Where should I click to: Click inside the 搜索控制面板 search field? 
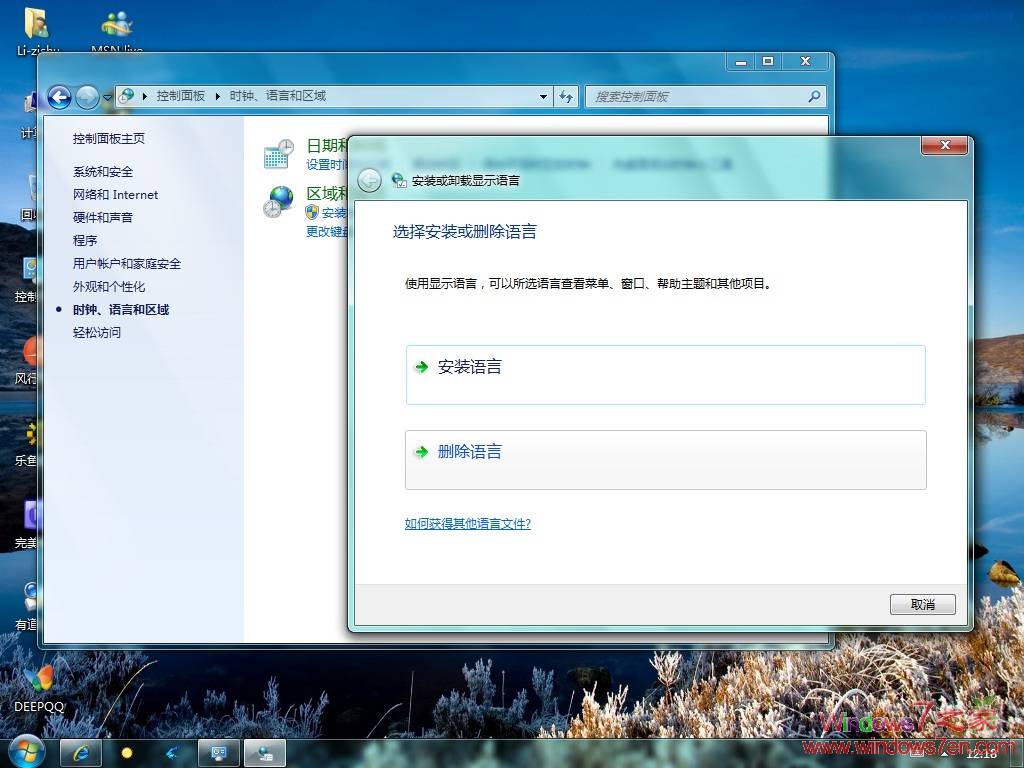point(700,96)
